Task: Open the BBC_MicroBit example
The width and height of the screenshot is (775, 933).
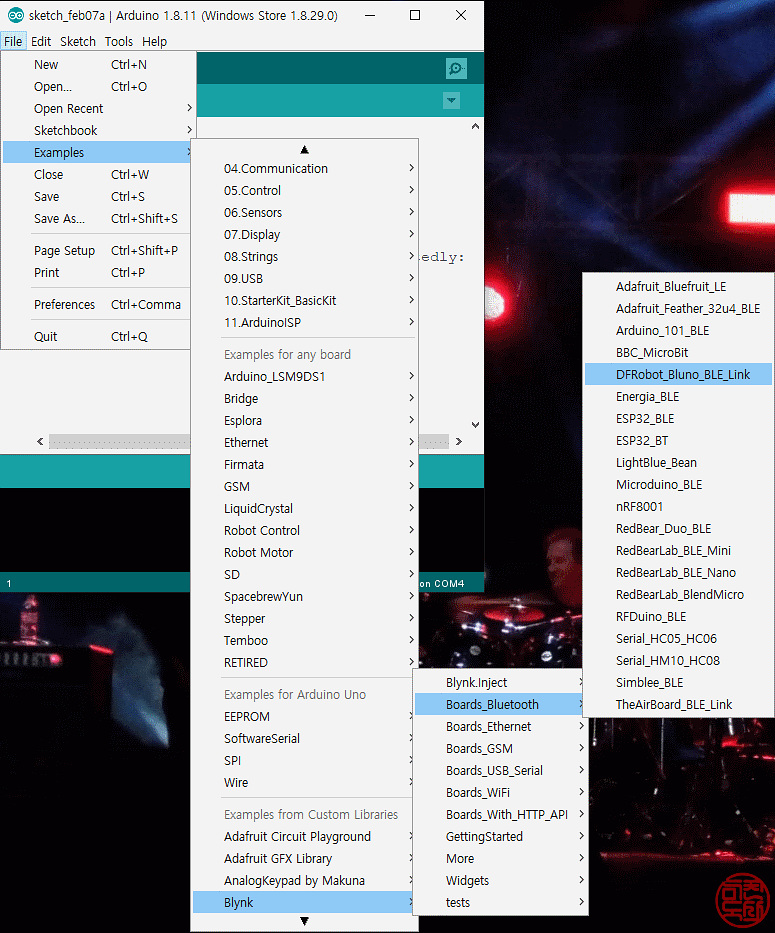Action: click(x=678, y=353)
